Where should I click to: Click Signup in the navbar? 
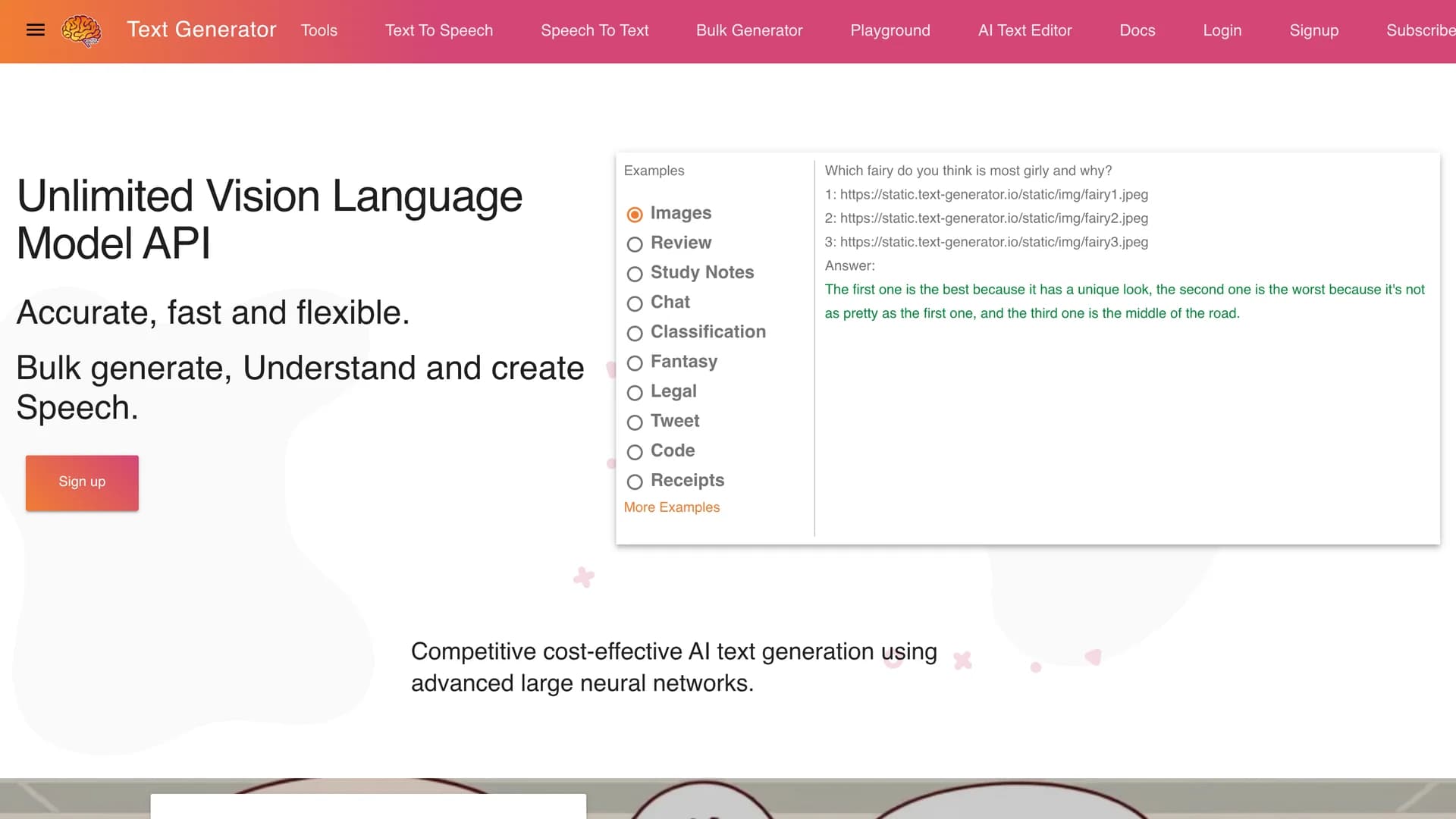tap(1314, 30)
